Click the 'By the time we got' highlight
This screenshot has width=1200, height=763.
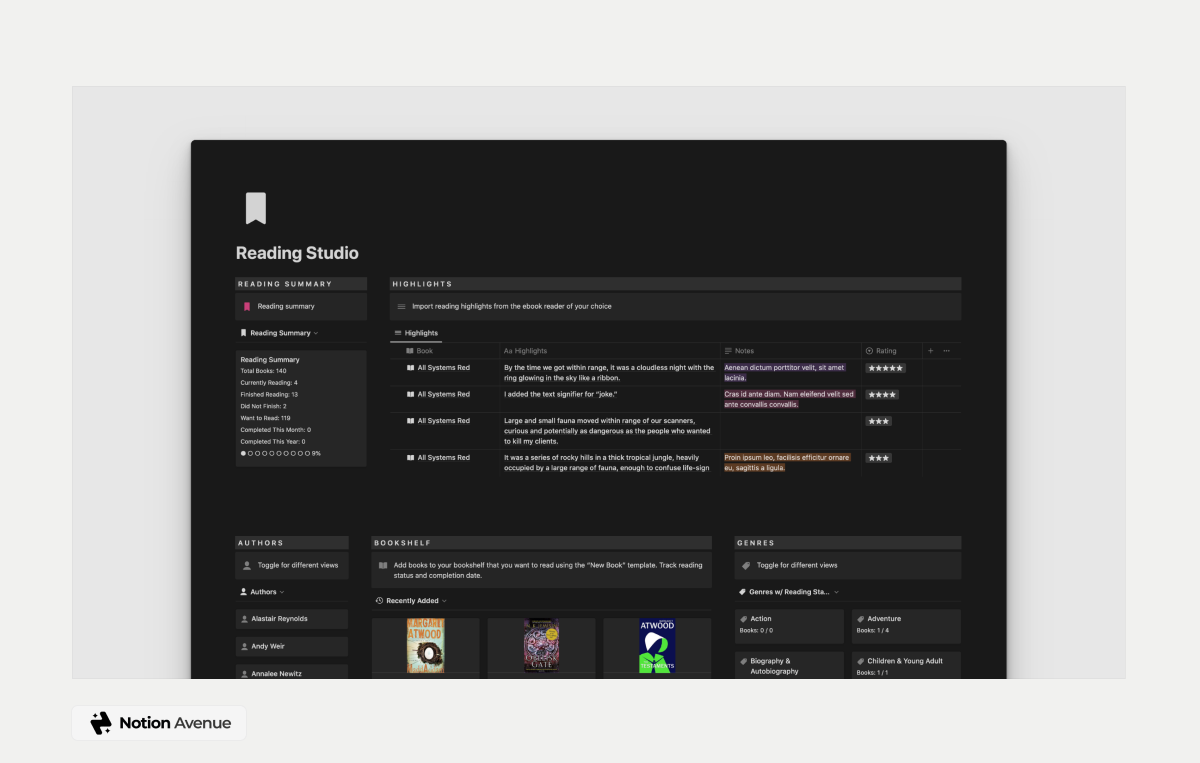609,373
